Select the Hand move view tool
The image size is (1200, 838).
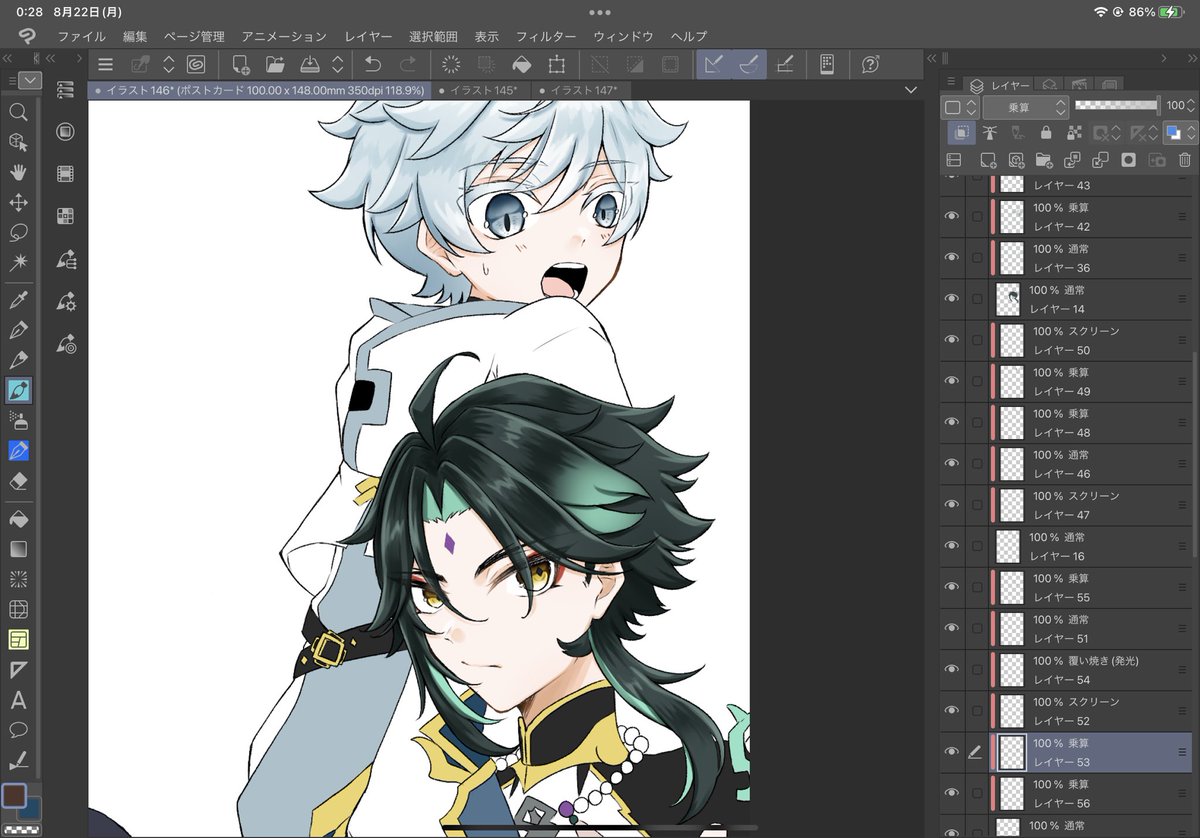point(18,172)
